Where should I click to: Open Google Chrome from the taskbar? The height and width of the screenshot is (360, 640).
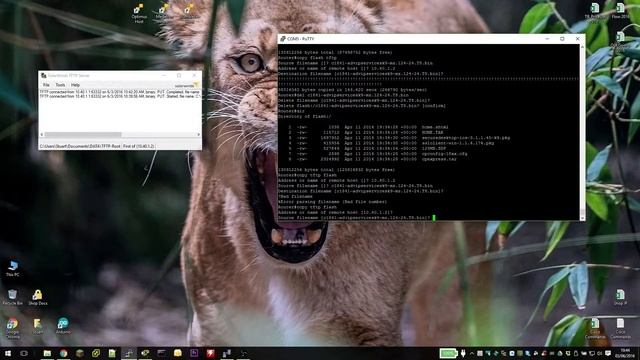coord(63,353)
